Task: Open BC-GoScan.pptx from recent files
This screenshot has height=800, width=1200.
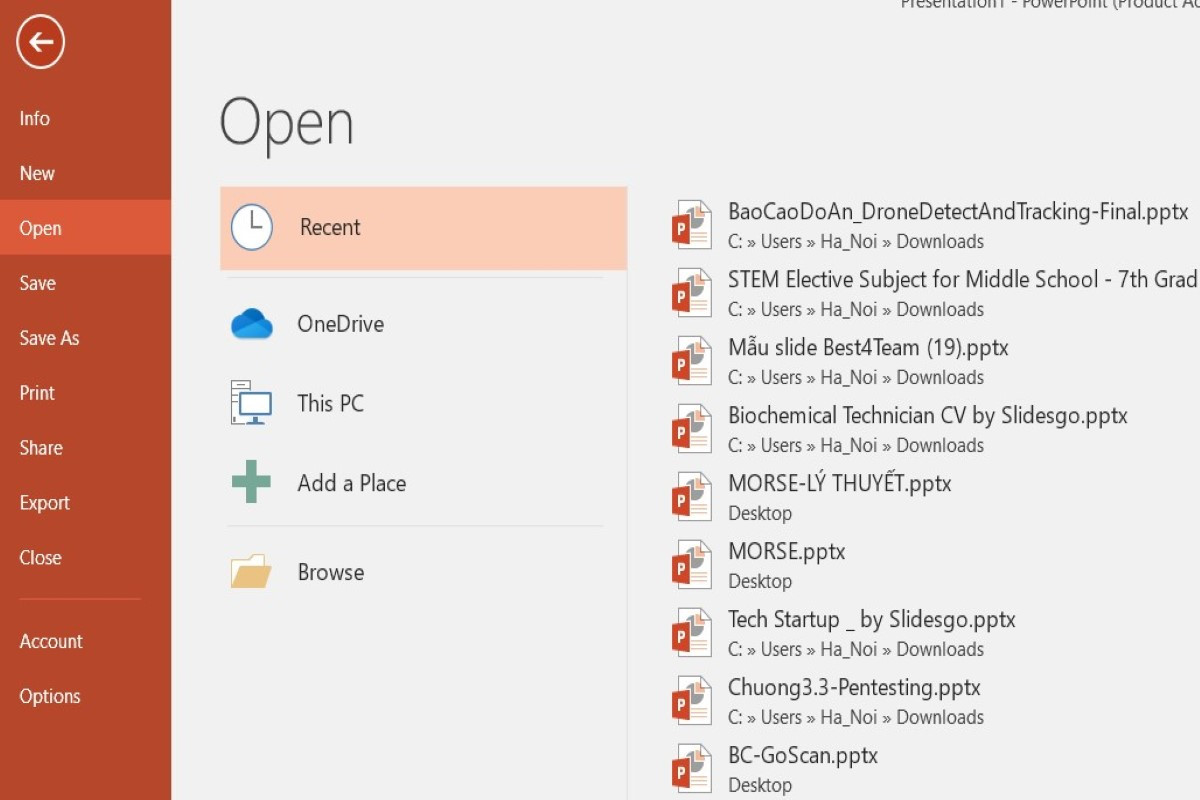Action: [x=803, y=756]
